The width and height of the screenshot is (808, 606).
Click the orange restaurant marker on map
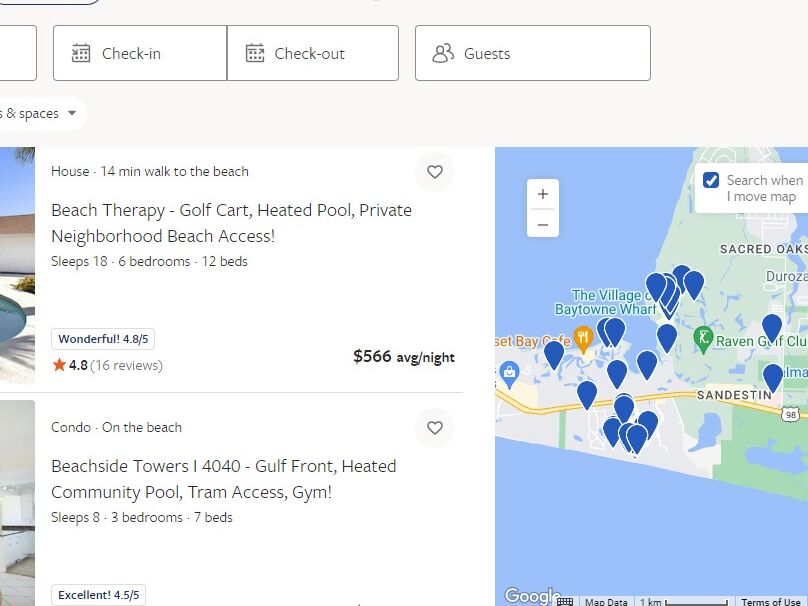point(583,339)
